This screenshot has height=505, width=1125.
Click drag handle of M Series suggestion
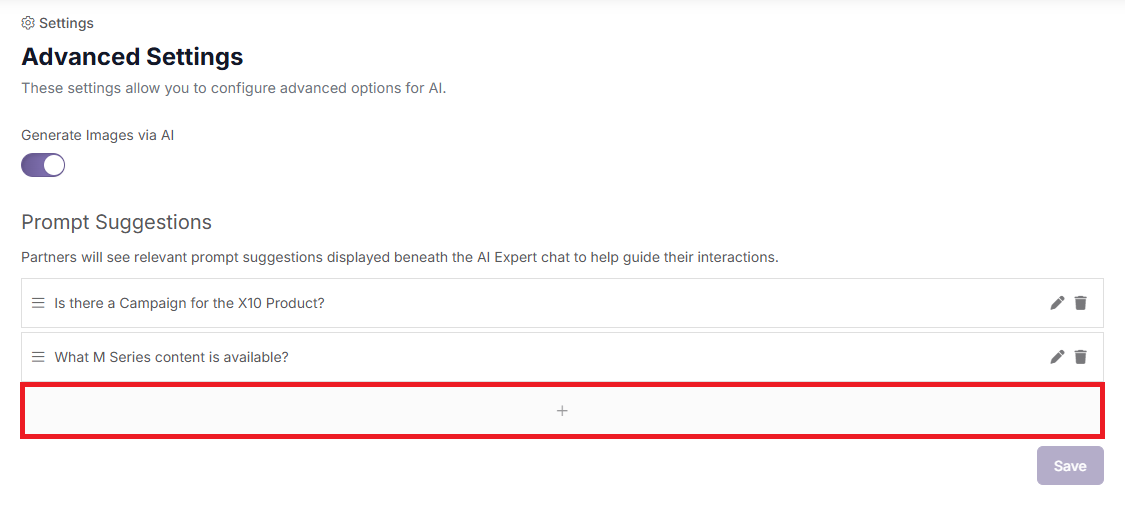38,357
